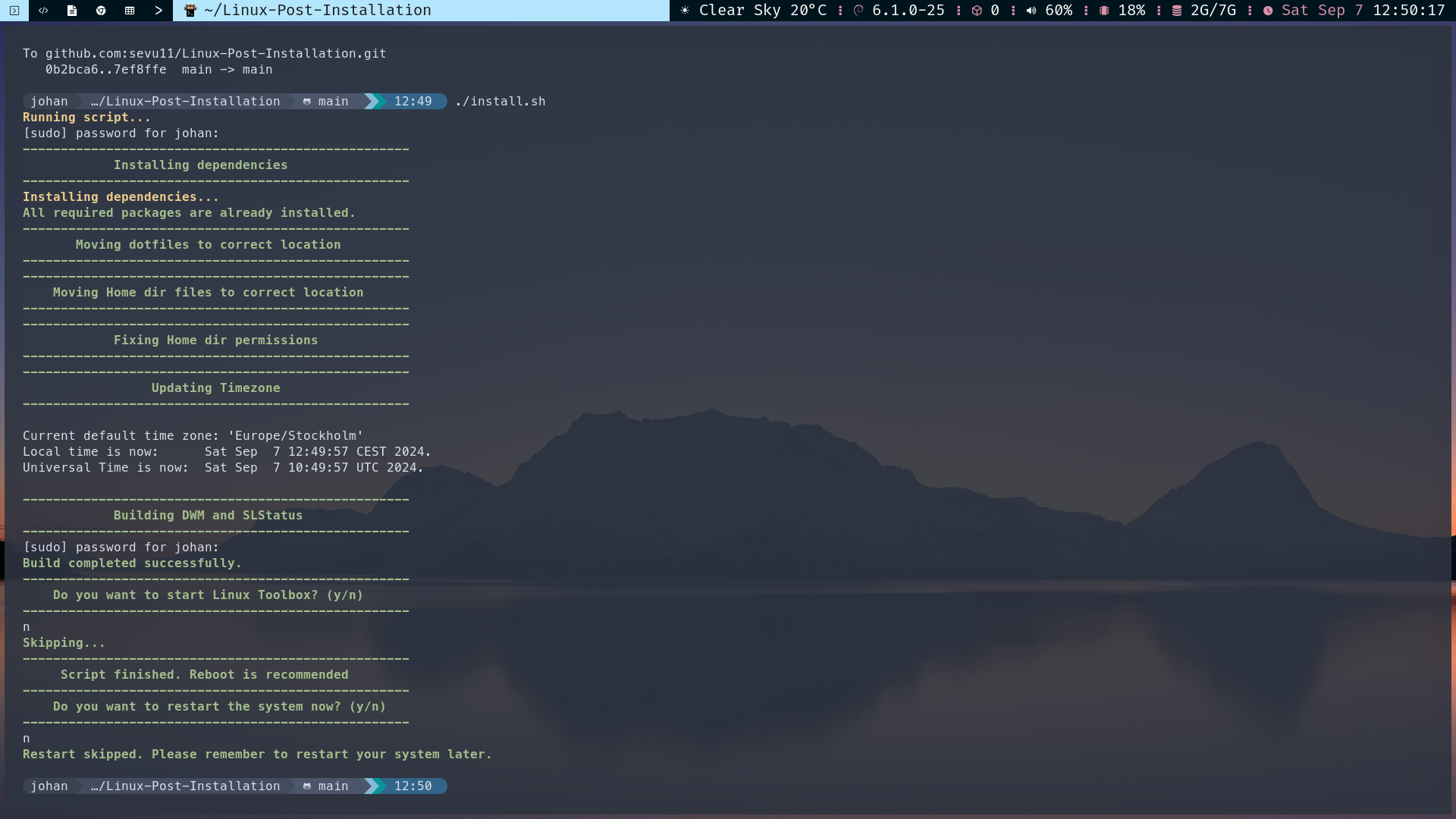
Task: Click the 'Universal Time is now' line
Action: [223, 468]
